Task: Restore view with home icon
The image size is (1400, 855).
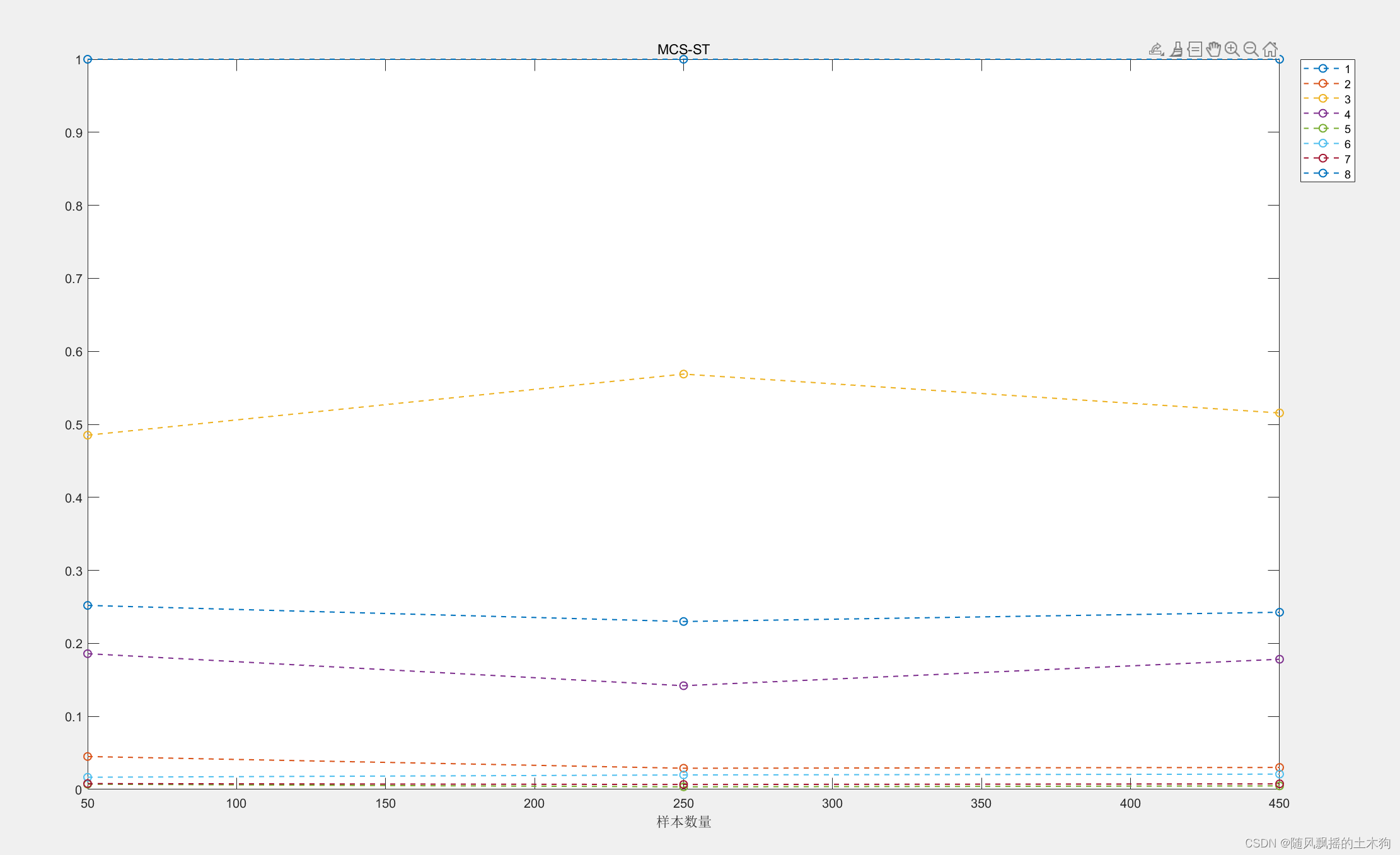Action: click(1270, 49)
